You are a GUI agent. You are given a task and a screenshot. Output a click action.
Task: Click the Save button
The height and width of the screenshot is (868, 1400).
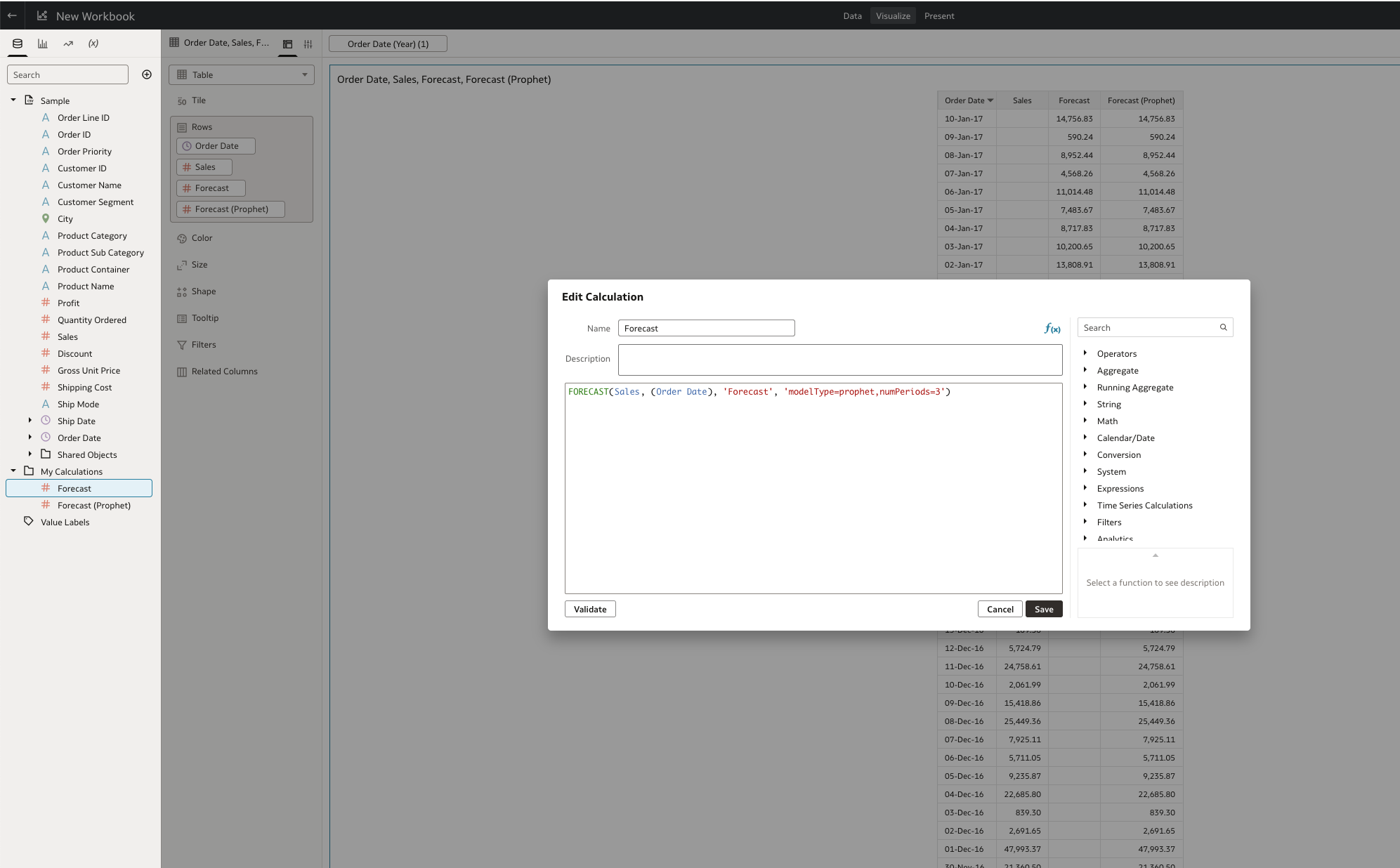(1043, 609)
